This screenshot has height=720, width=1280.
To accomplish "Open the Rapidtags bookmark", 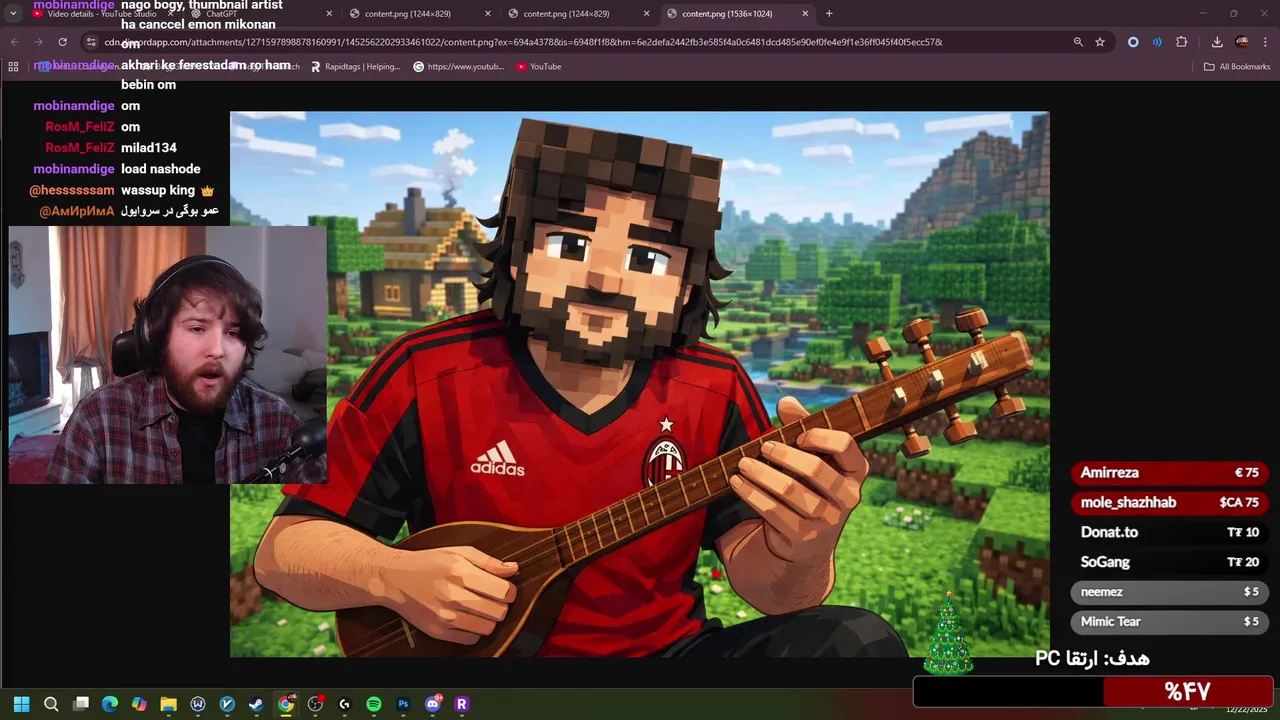I will (355, 66).
